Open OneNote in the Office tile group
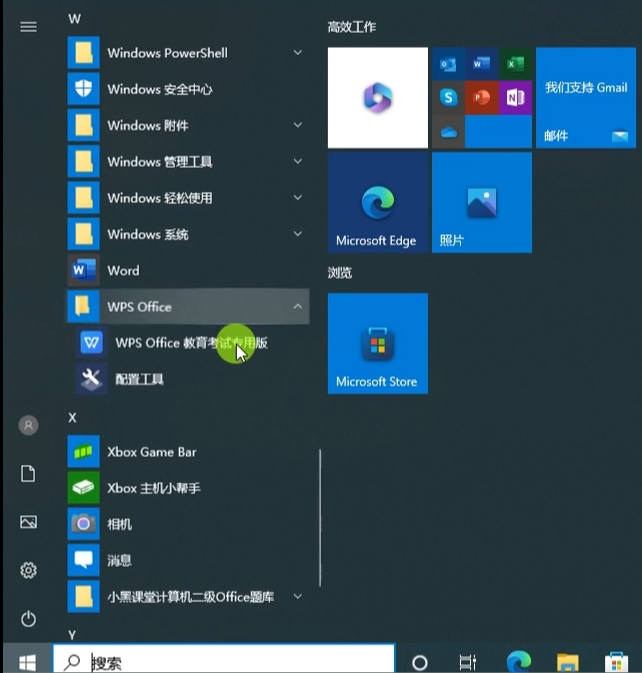 515,98
